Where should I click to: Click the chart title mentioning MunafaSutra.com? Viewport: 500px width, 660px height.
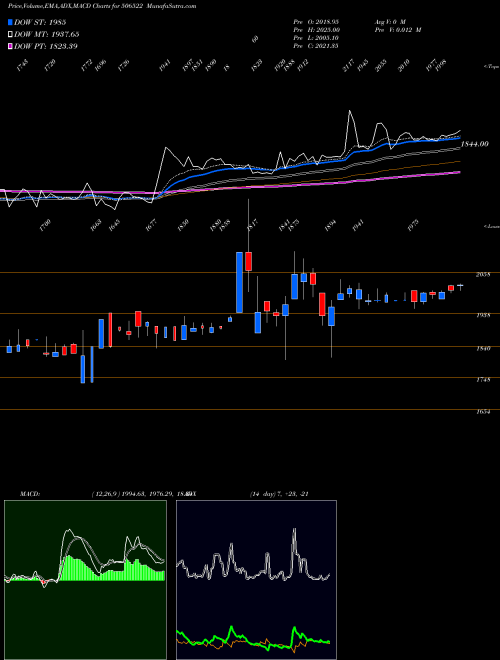pyautogui.click(x=102, y=6)
